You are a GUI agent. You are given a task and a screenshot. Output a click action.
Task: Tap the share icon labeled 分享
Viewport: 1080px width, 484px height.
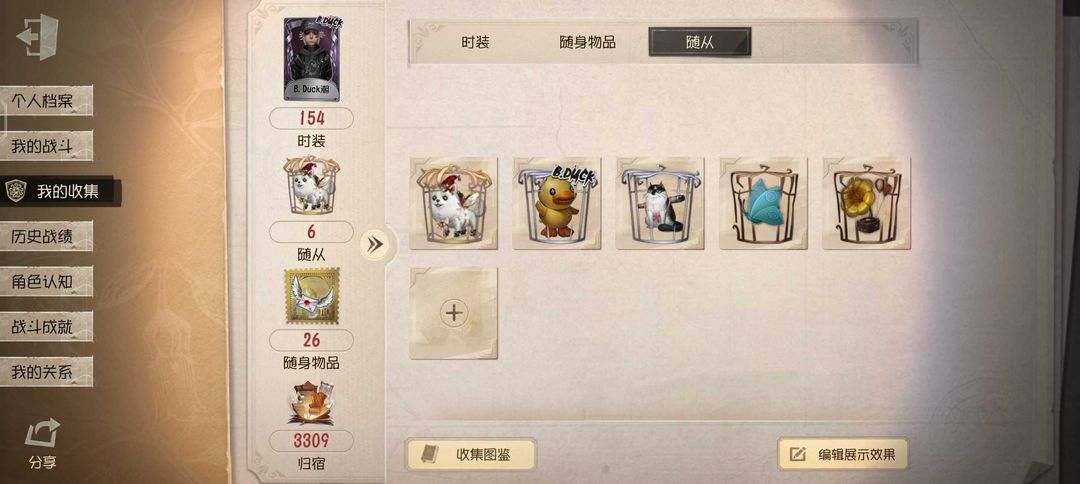(x=42, y=443)
